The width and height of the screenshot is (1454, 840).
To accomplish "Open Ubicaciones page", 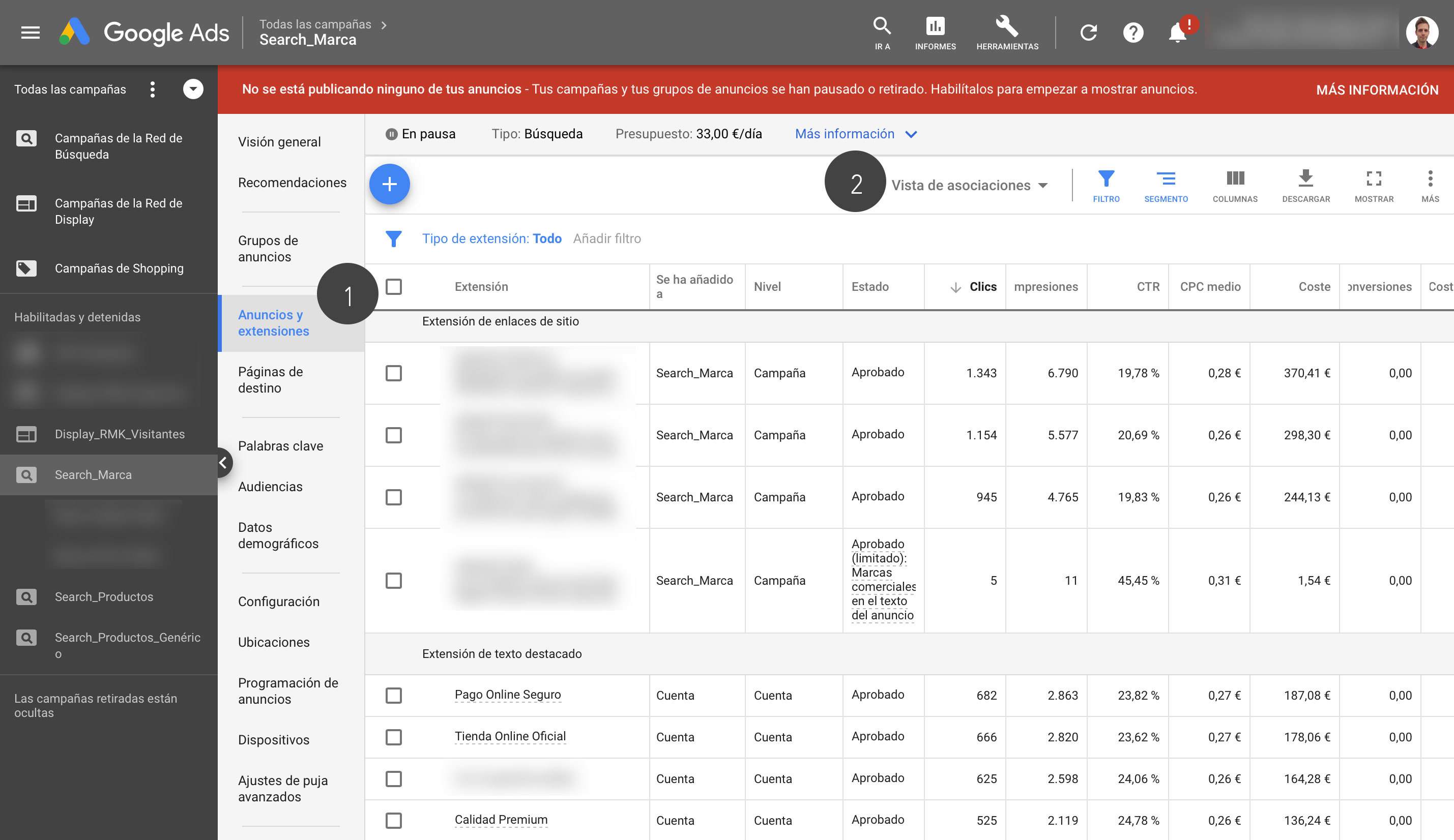I will pyautogui.click(x=274, y=643).
